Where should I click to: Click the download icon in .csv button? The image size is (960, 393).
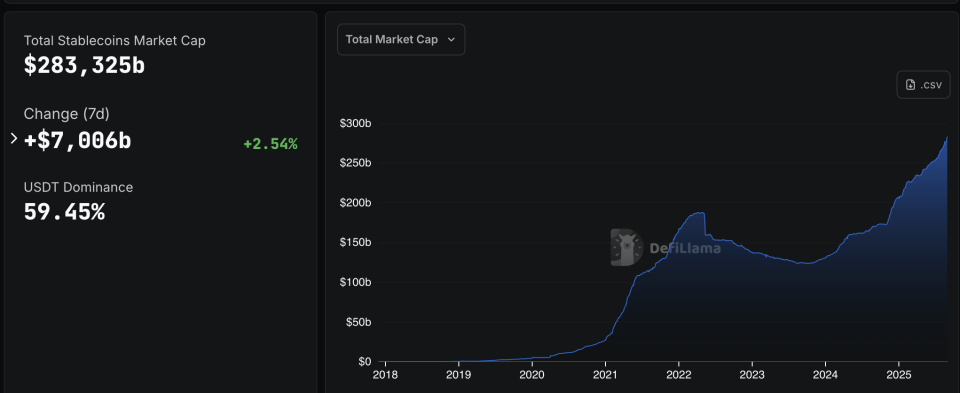pos(910,85)
